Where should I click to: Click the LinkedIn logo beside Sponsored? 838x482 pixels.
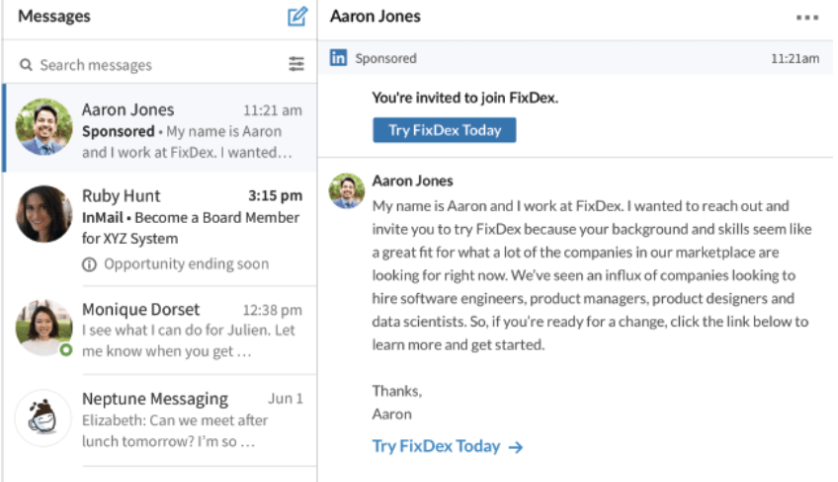pyautogui.click(x=339, y=58)
